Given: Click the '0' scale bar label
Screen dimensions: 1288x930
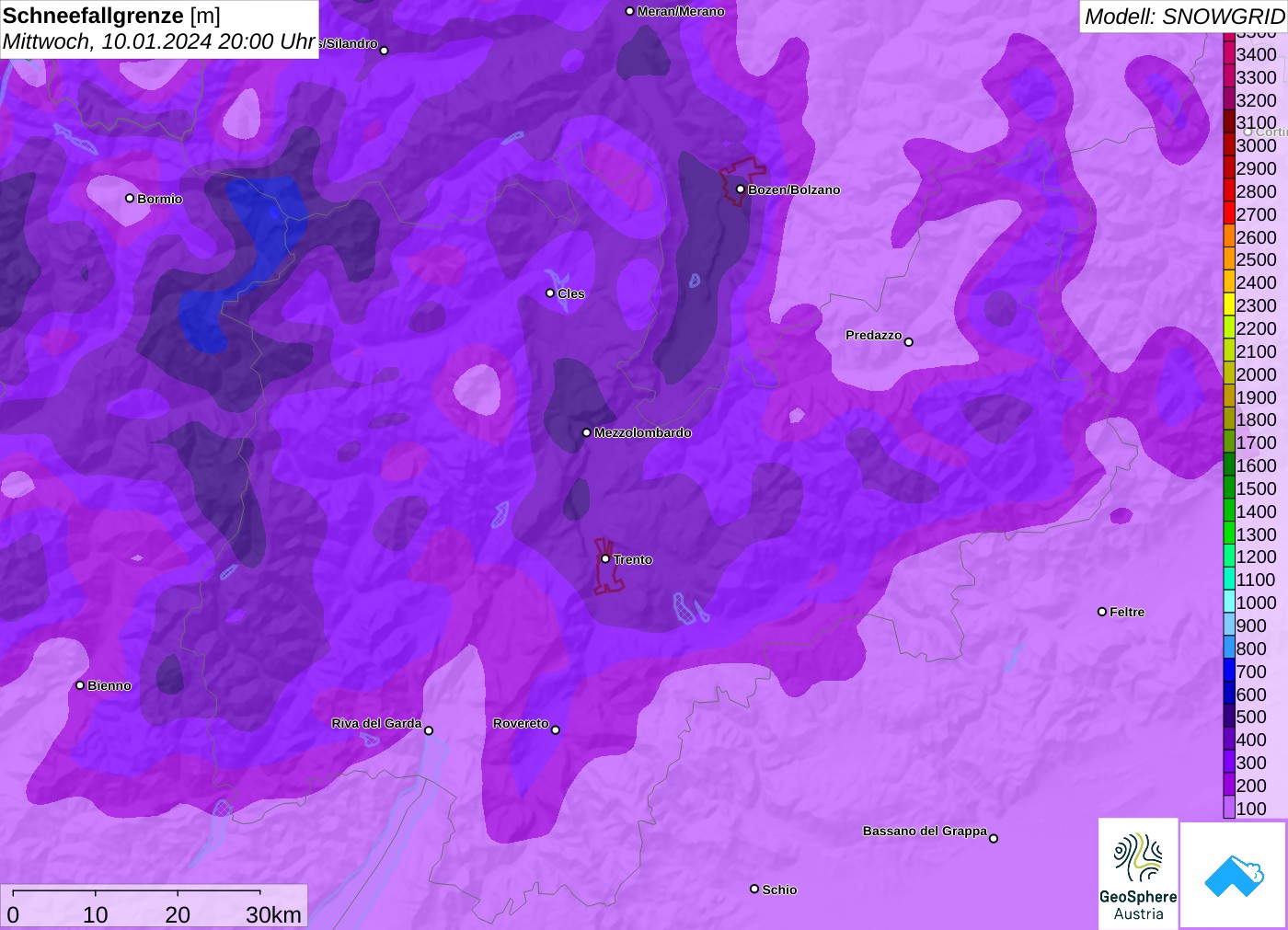Looking at the screenshot, I should 13,914.
